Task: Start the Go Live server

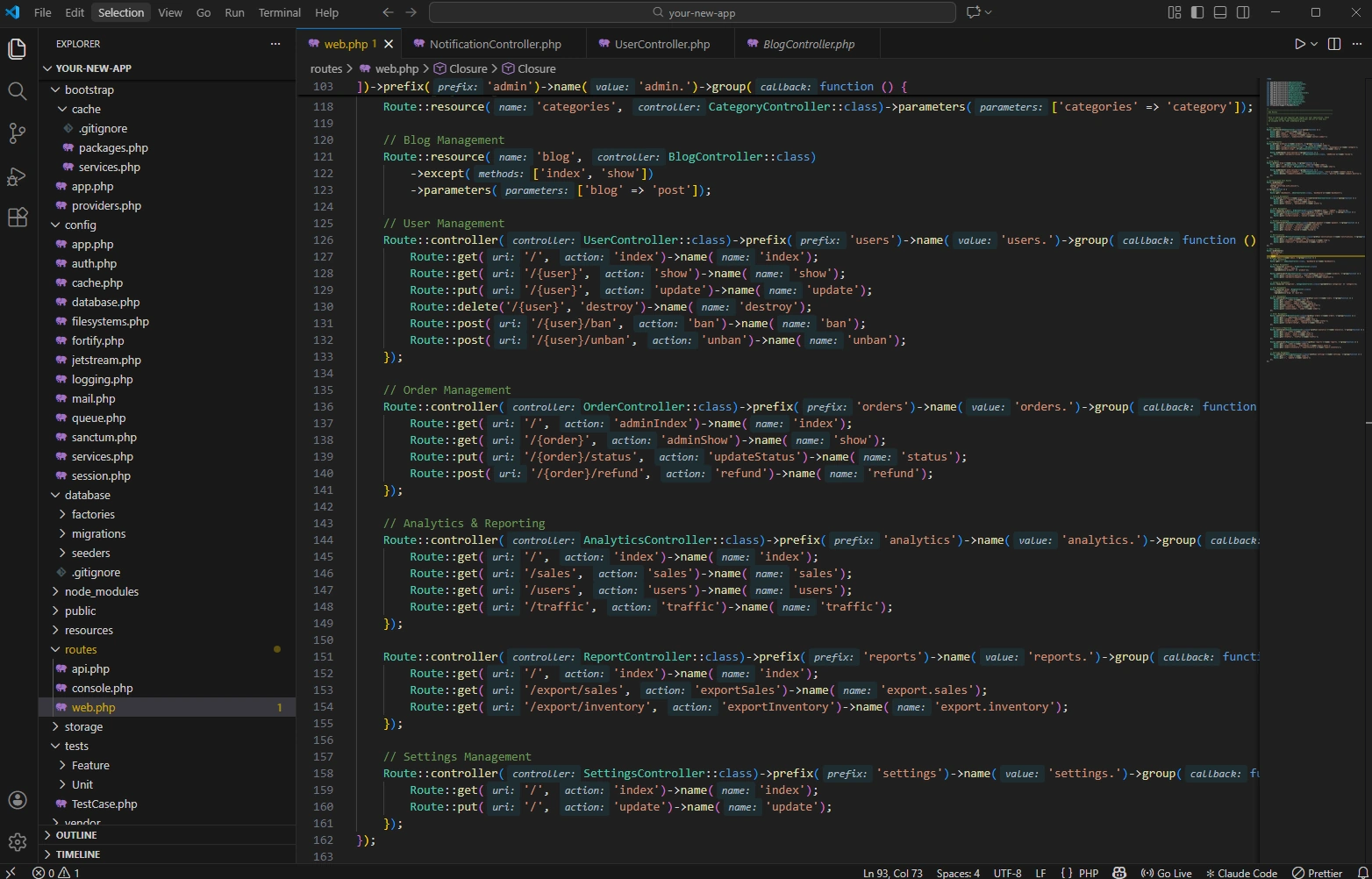Action: click(x=1167, y=872)
